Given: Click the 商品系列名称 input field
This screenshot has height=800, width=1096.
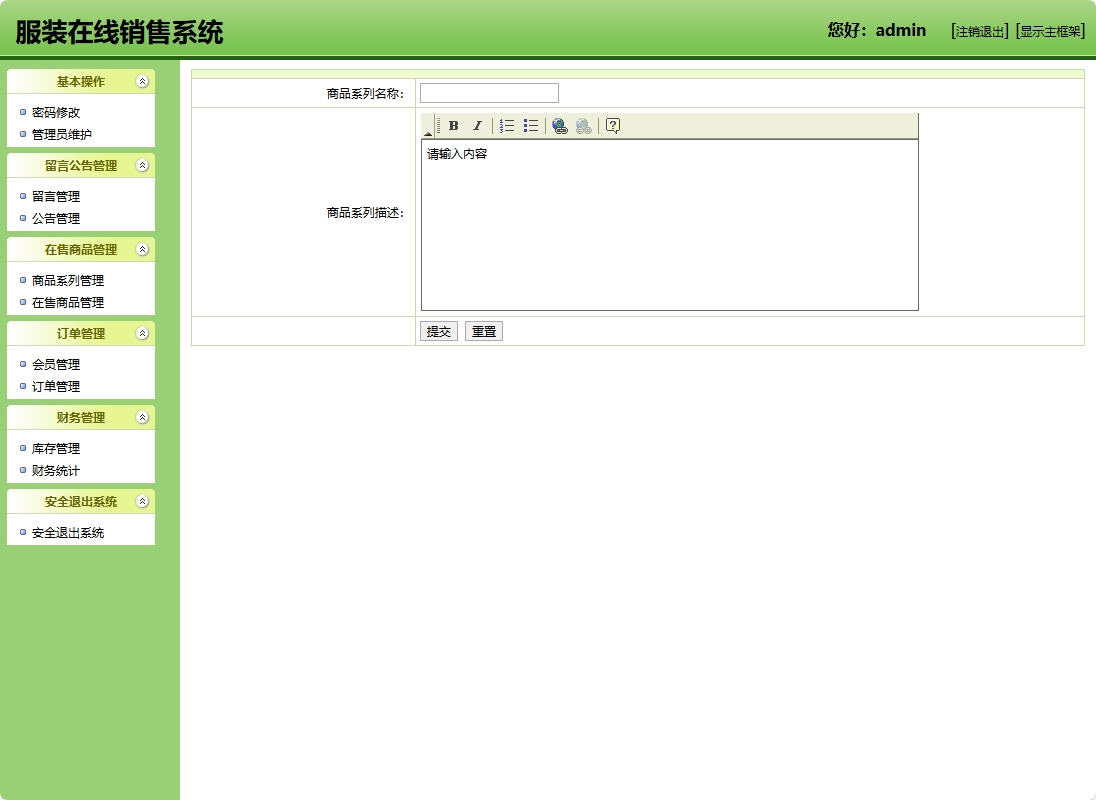Looking at the screenshot, I should [x=489, y=92].
